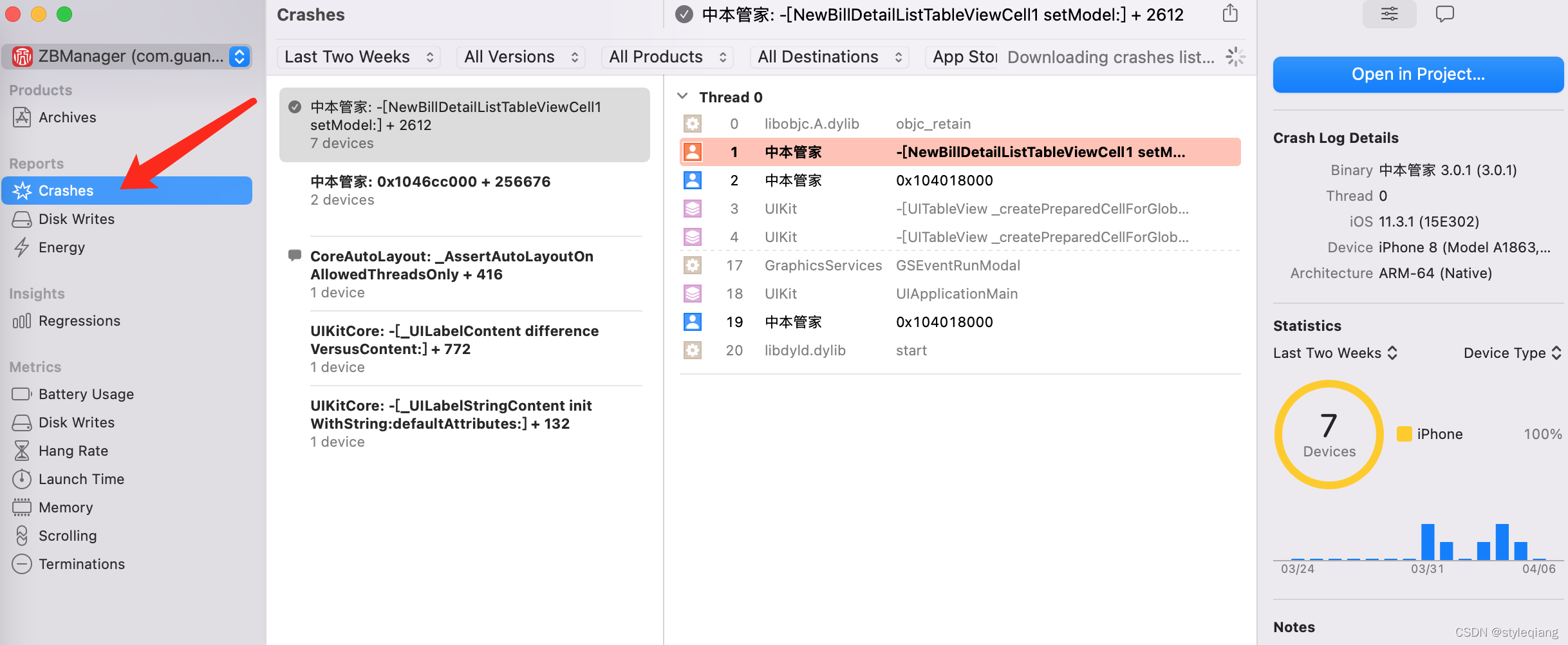Click the 7 Devices ring chart
This screenshot has width=1568, height=645.
pos(1329,435)
